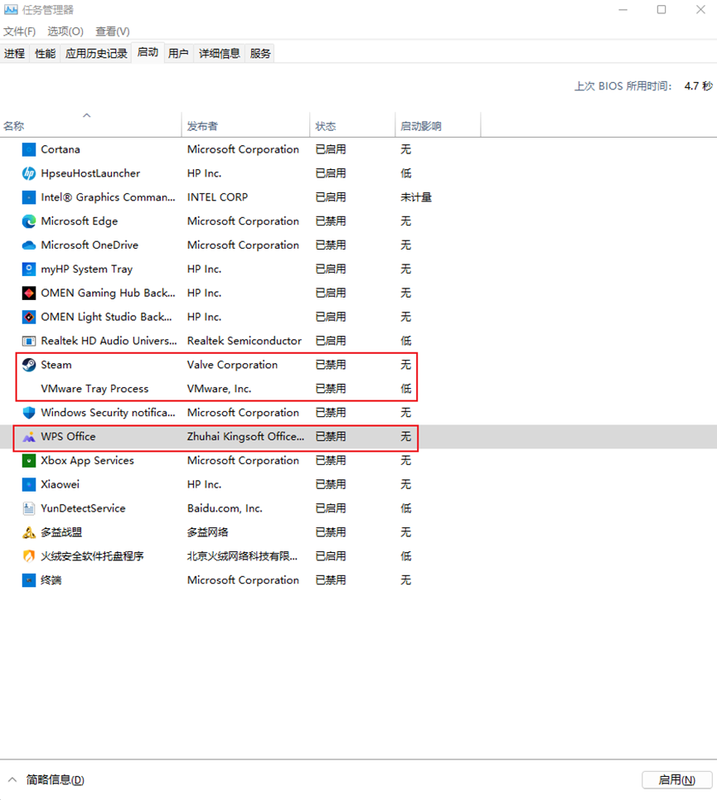Select the Realtek HD Audio icon

point(29,341)
